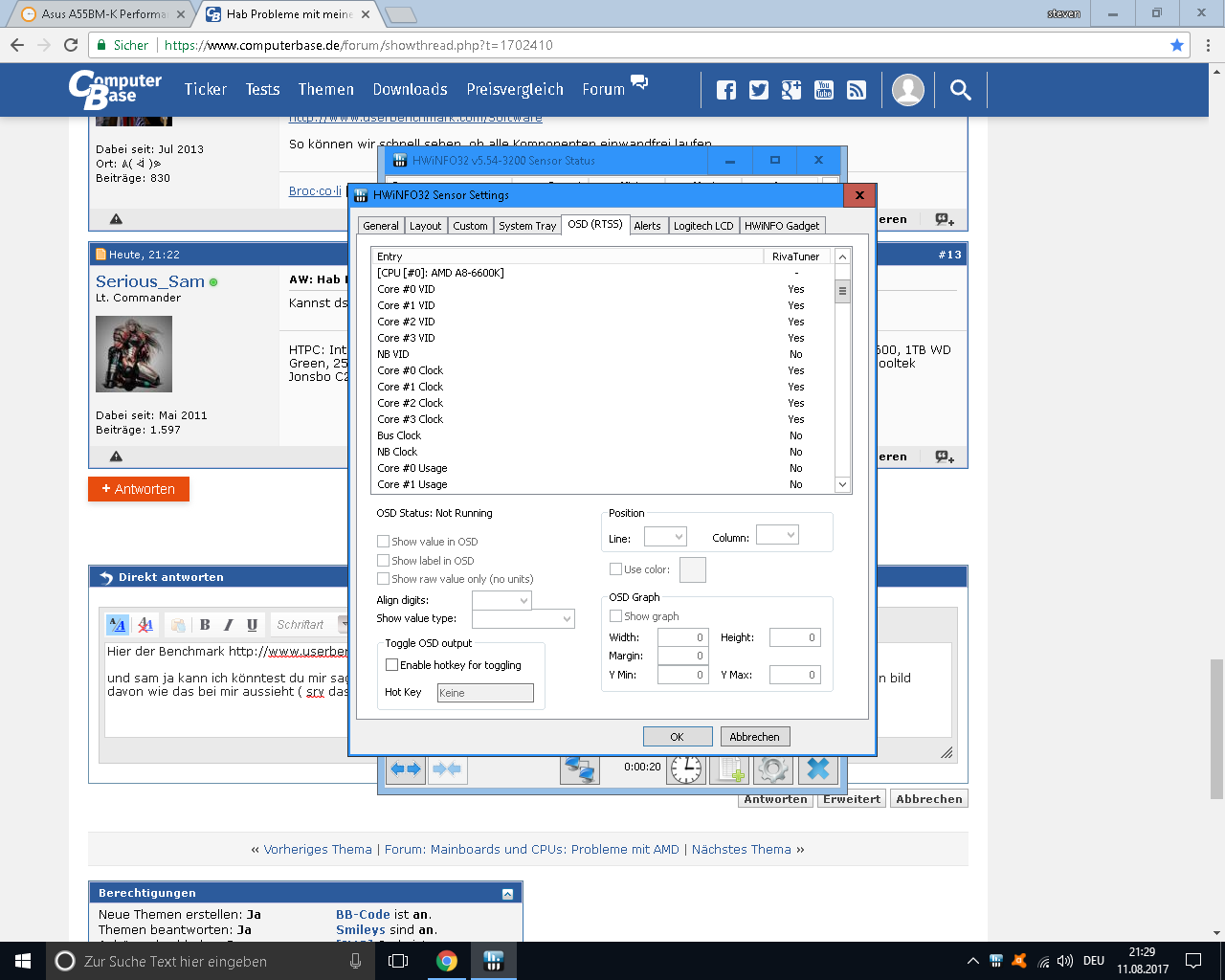Select the 'Core #0 Clock' row in list

coord(603,370)
